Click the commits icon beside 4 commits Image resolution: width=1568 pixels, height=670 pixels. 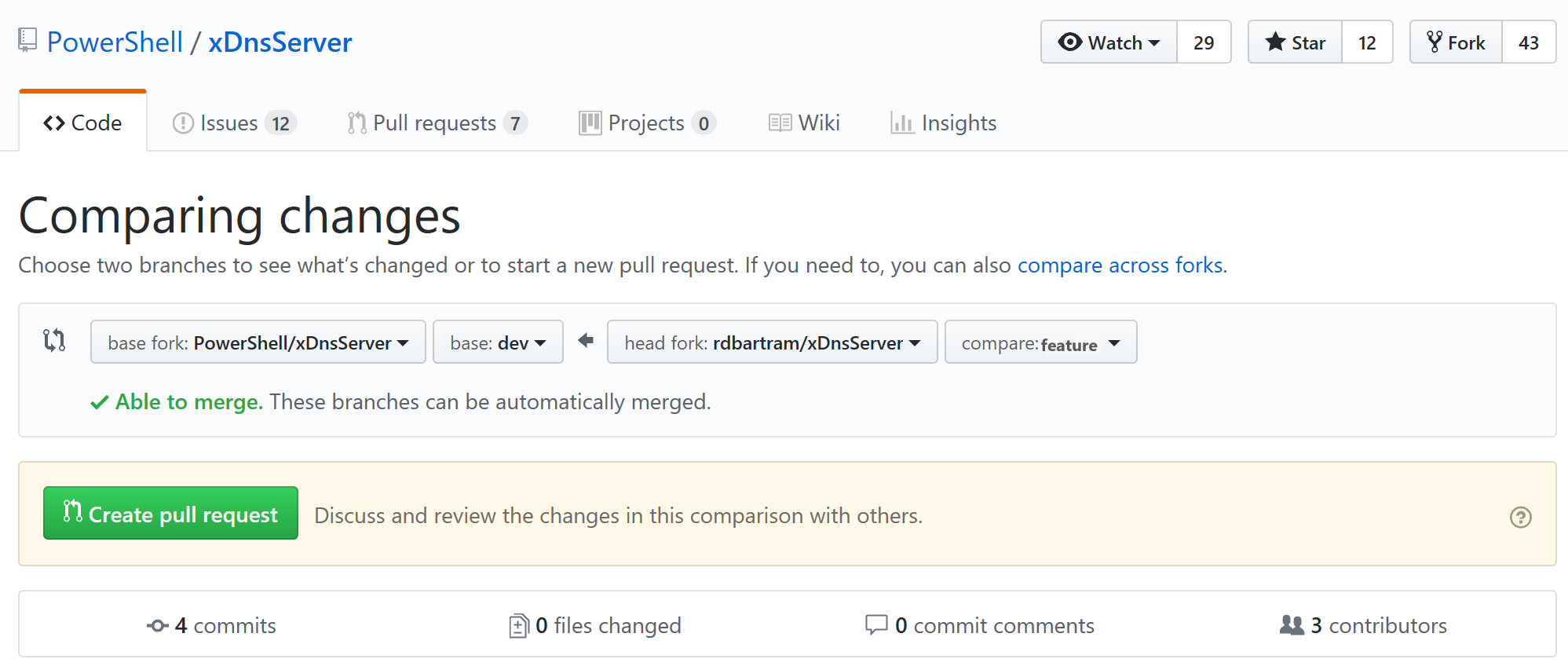coord(157,625)
